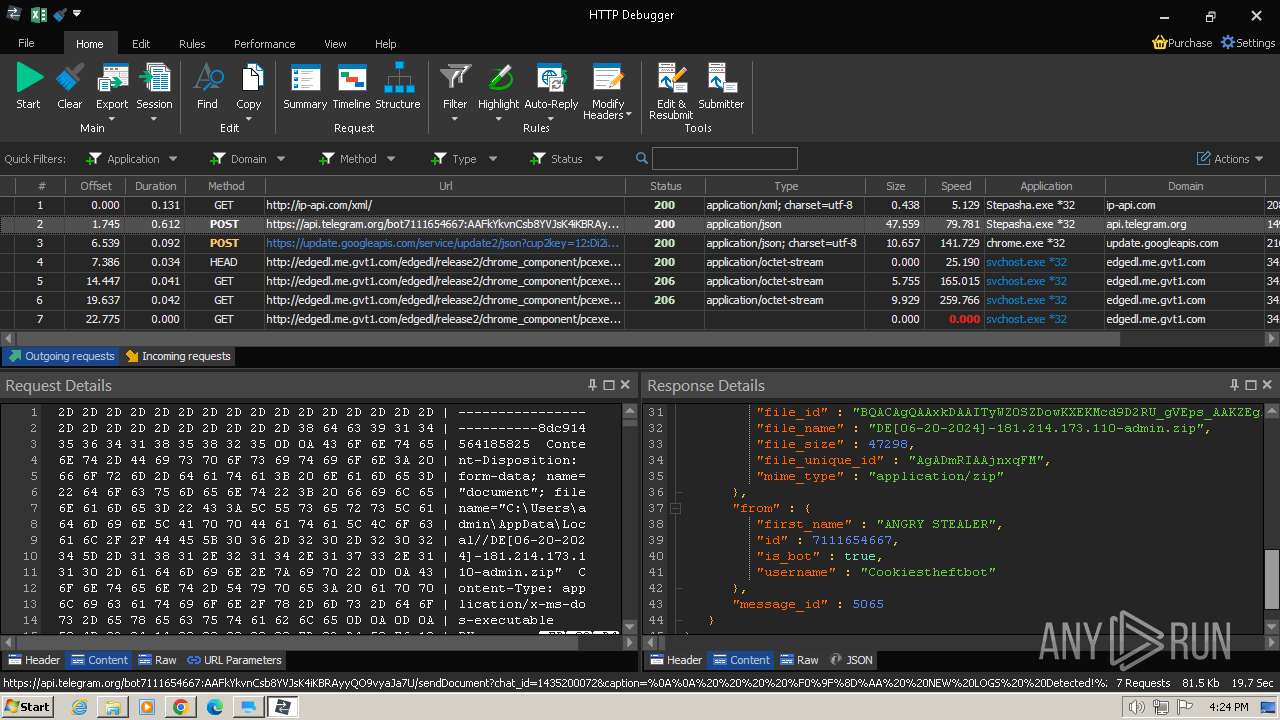Open URL Parameters tab

coord(234,660)
